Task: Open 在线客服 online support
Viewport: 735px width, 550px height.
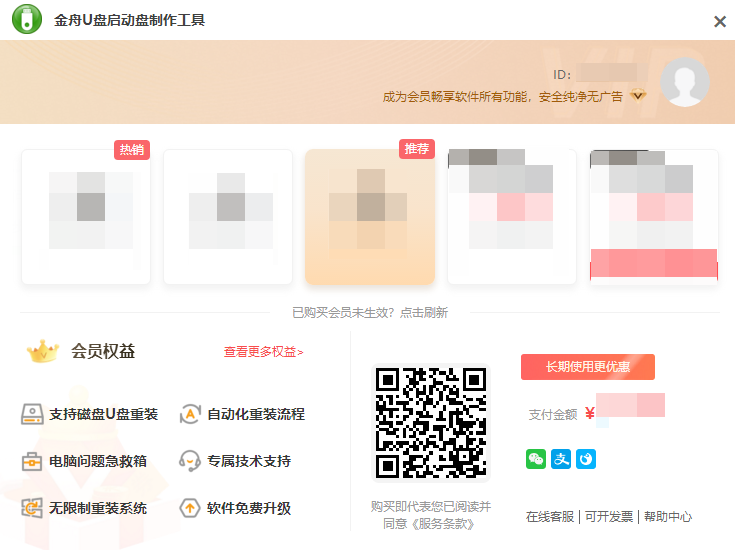Action: pyautogui.click(x=550, y=517)
